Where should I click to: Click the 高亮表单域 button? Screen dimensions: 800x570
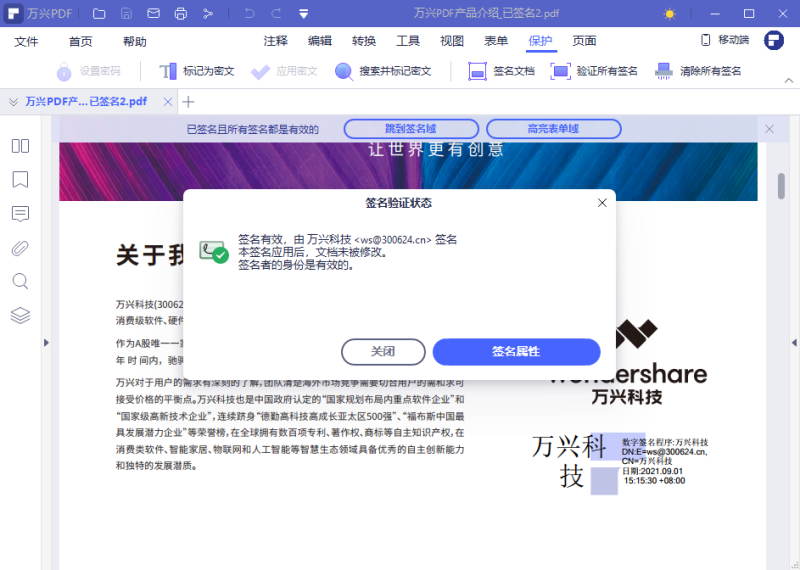click(x=554, y=129)
